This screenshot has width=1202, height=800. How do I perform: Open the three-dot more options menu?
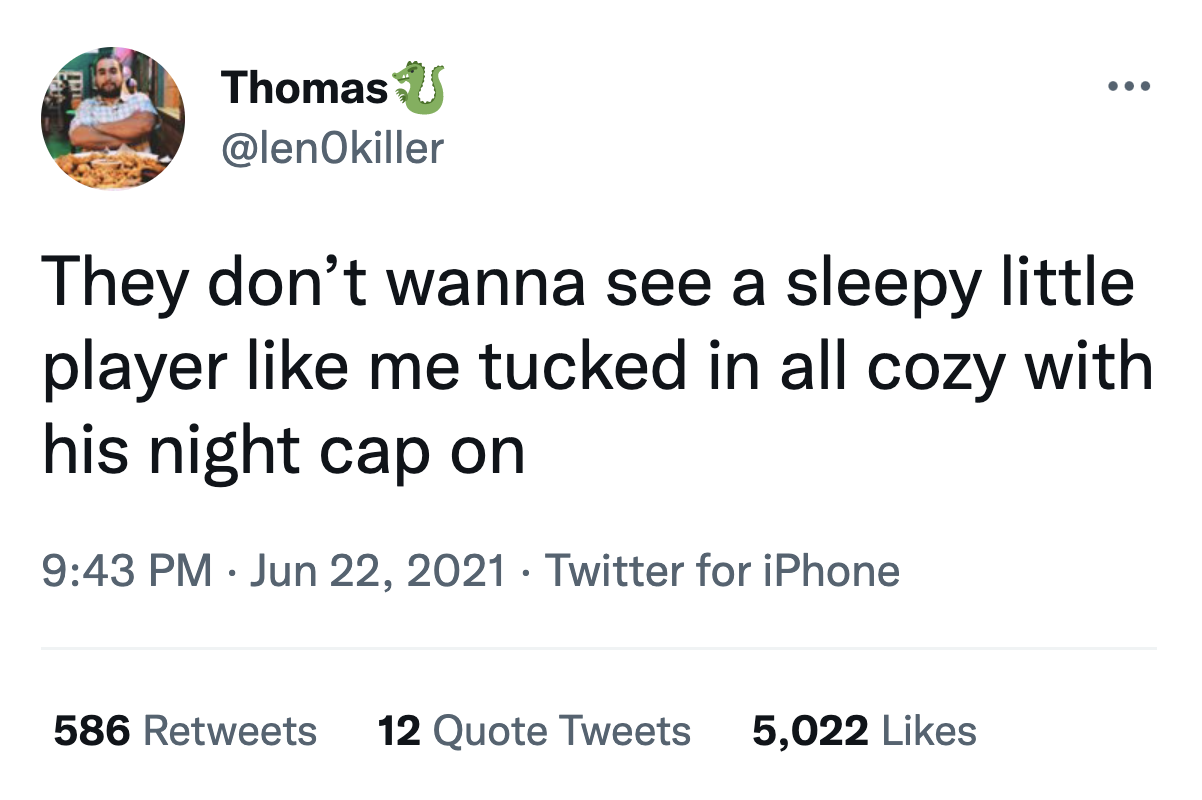pyautogui.click(x=1130, y=86)
